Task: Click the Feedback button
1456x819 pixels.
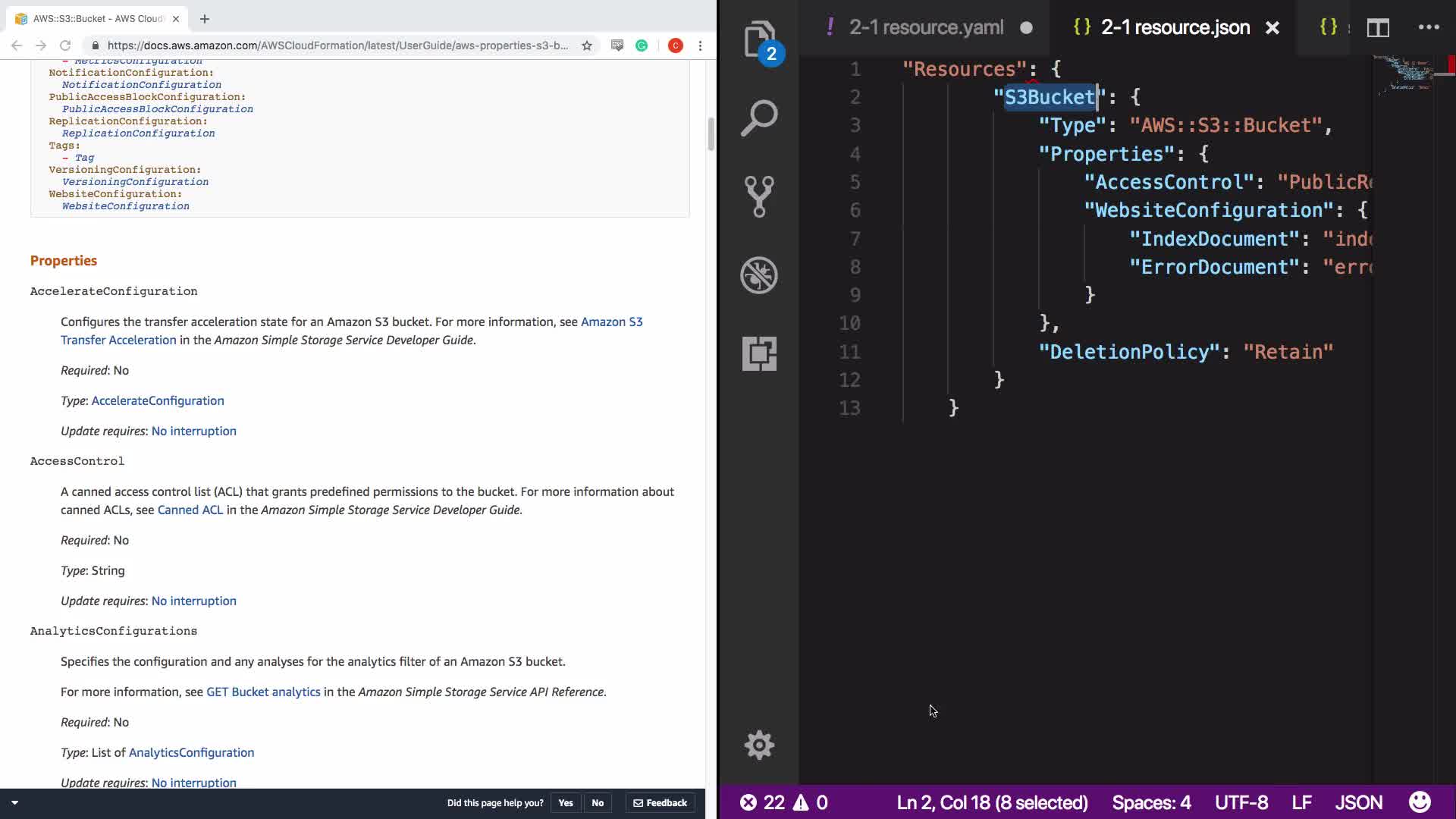Action: [661, 803]
